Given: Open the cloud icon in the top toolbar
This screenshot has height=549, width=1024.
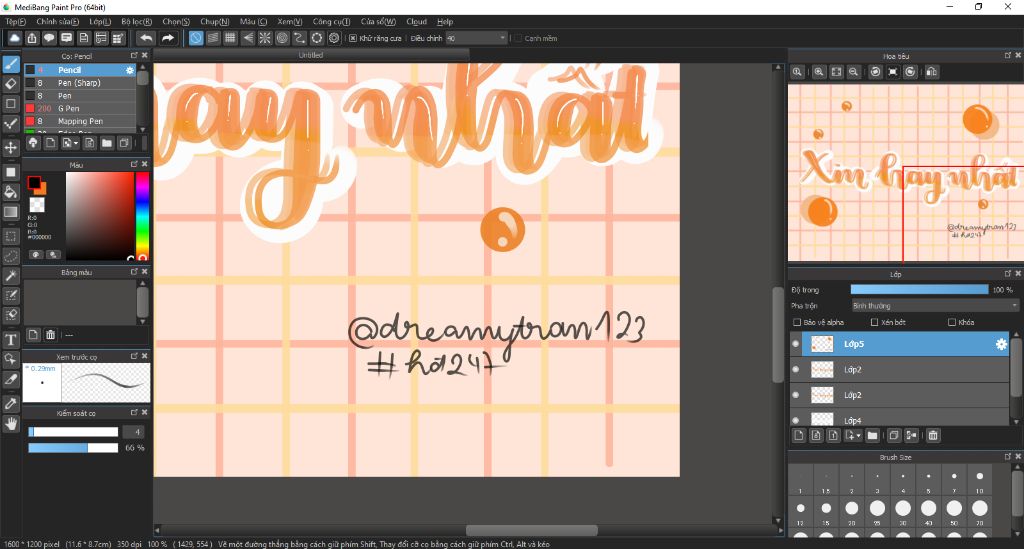Looking at the screenshot, I should [x=14, y=38].
